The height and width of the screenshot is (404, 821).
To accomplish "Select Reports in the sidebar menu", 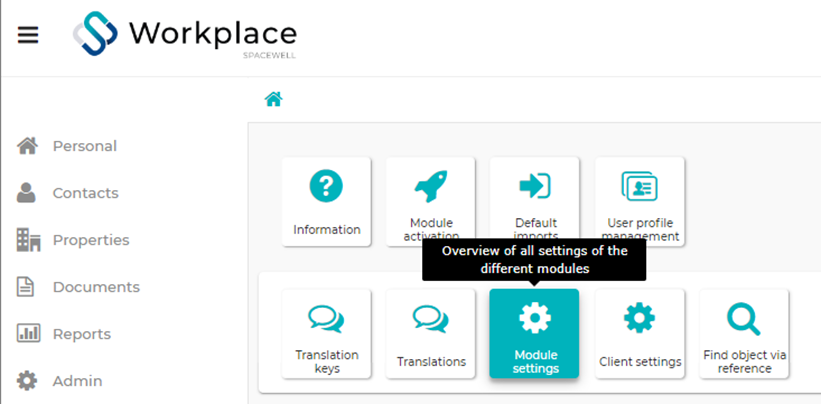I will [x=82, y=334].
